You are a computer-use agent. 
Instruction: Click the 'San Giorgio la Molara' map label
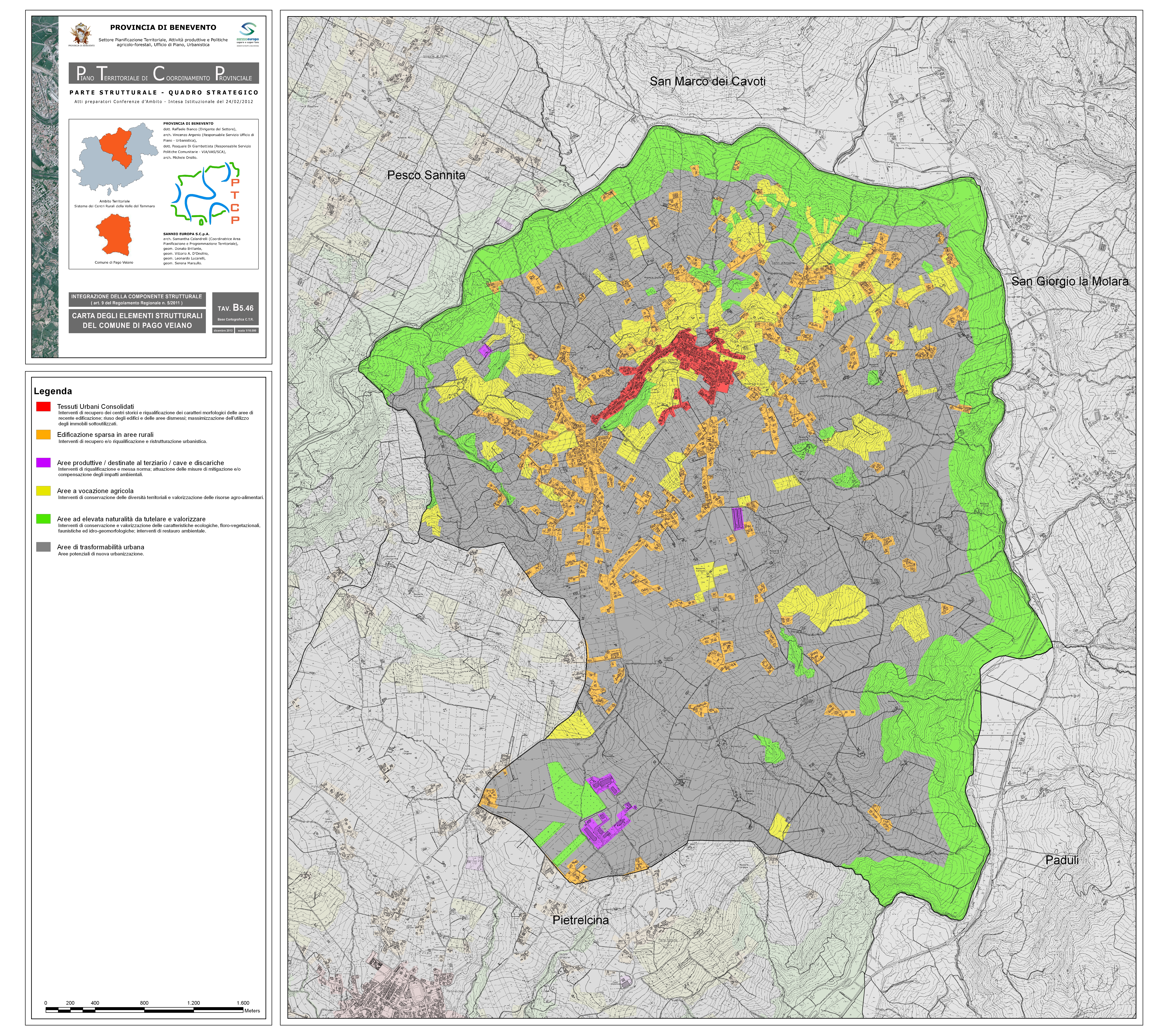(1070, 281)
